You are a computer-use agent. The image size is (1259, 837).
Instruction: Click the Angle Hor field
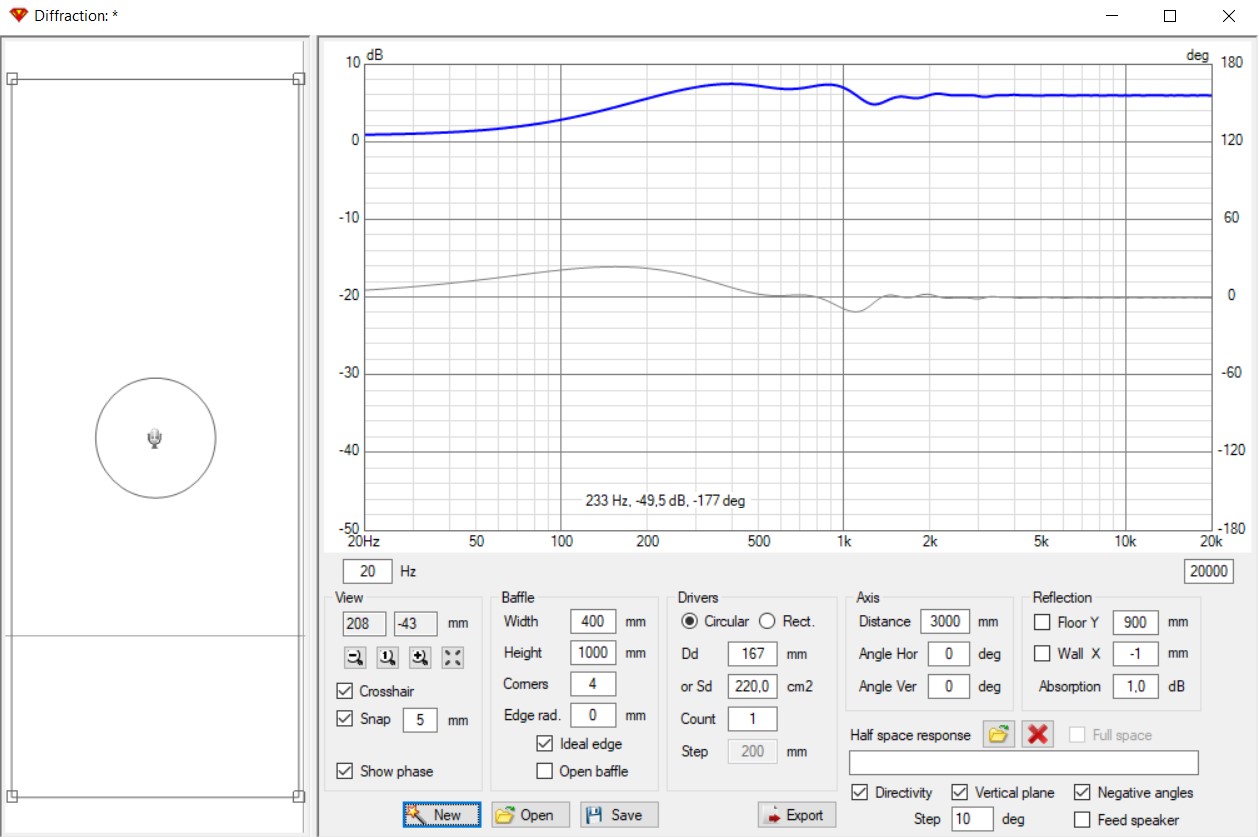point(949,654)
